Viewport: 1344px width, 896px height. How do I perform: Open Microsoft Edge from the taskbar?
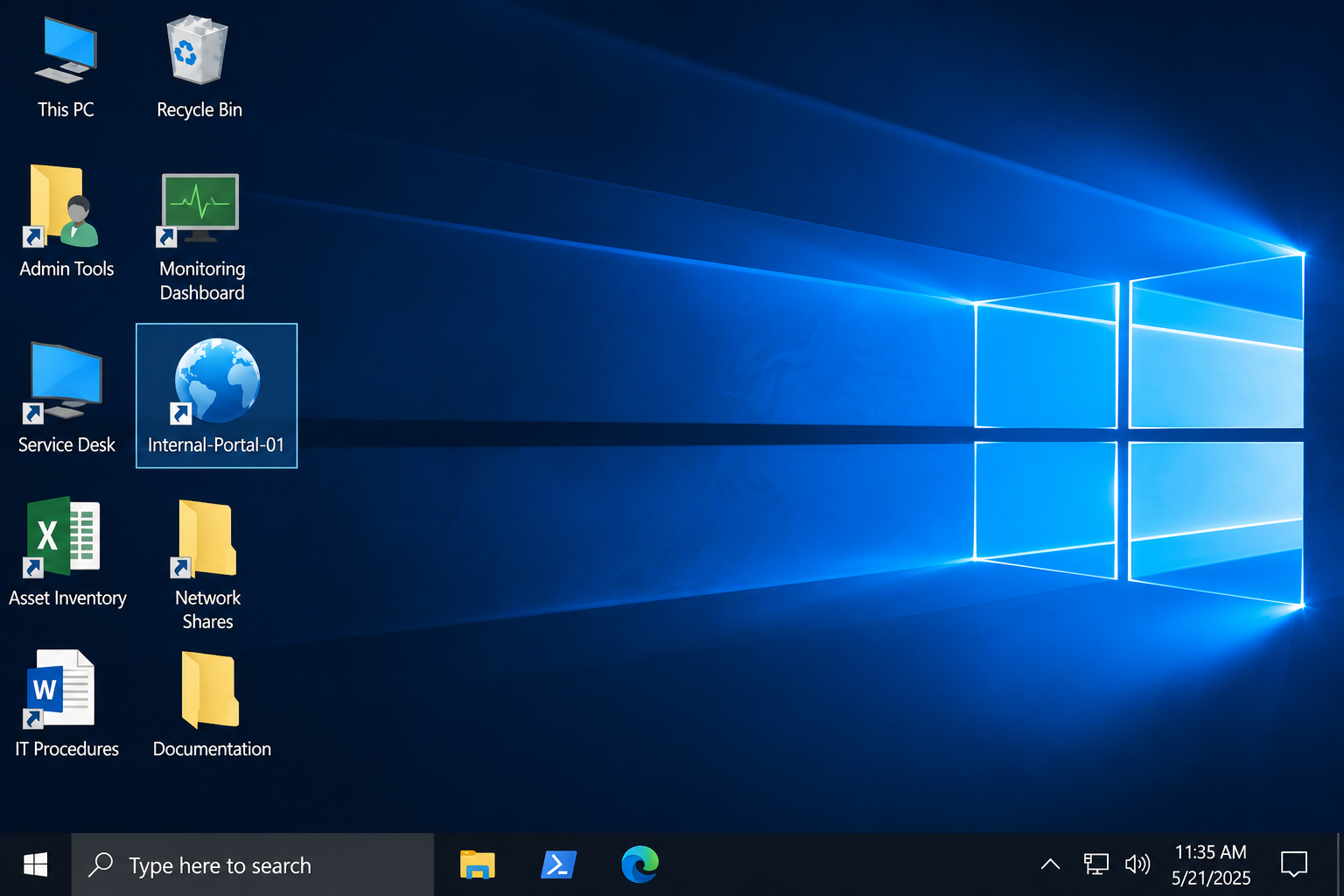(x=640, y=864)
